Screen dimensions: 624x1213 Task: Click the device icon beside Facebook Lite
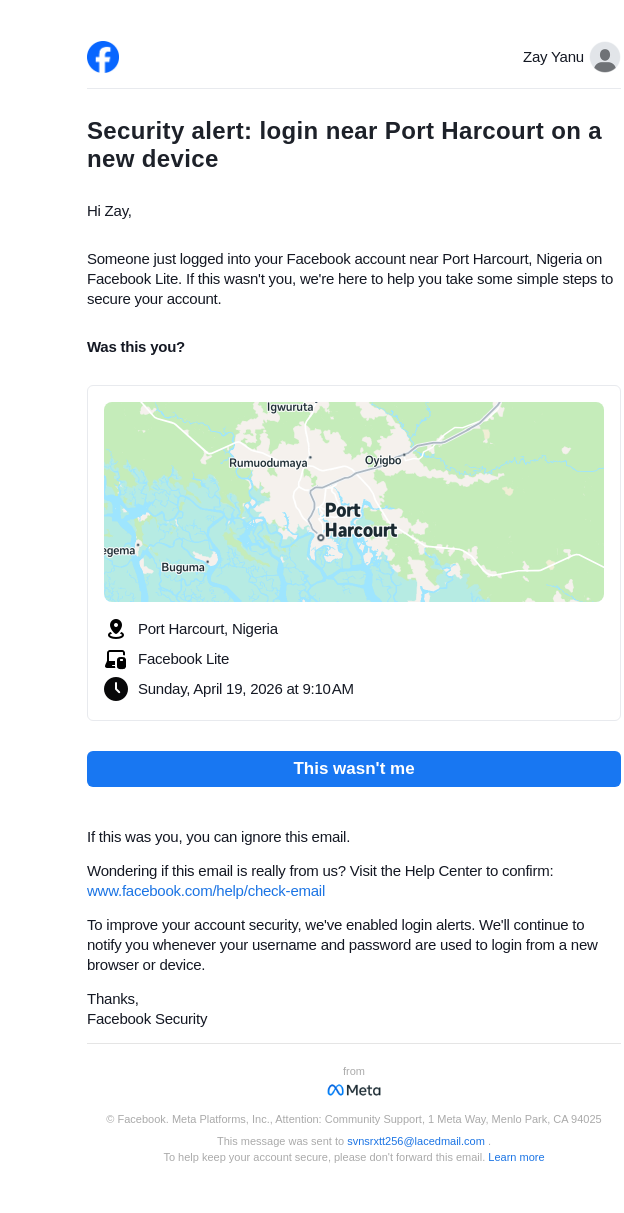point(116,659)
